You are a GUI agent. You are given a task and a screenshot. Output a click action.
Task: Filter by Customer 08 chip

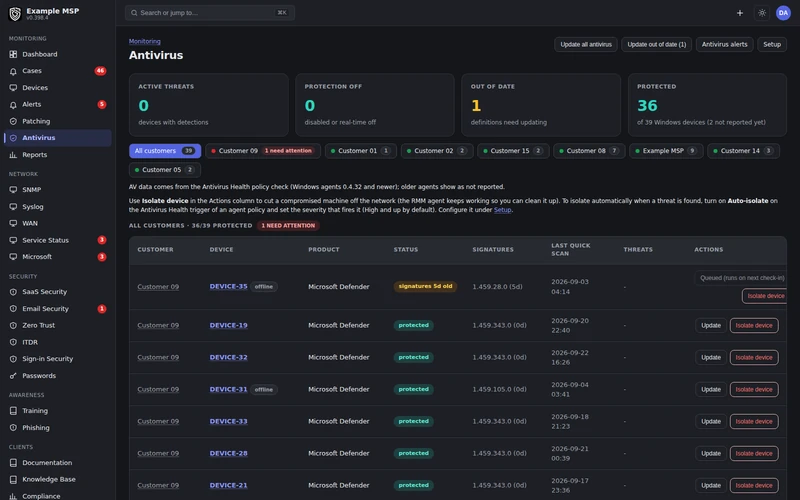589,151
